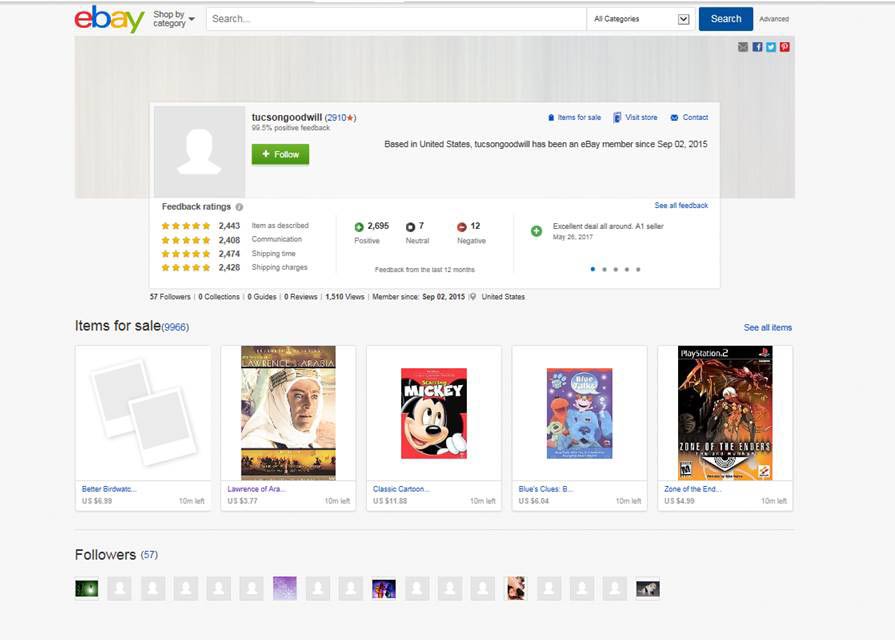This screenshot has width=895, height=640.
Task: Share profile on Twitter
Action: click(771, 47)
